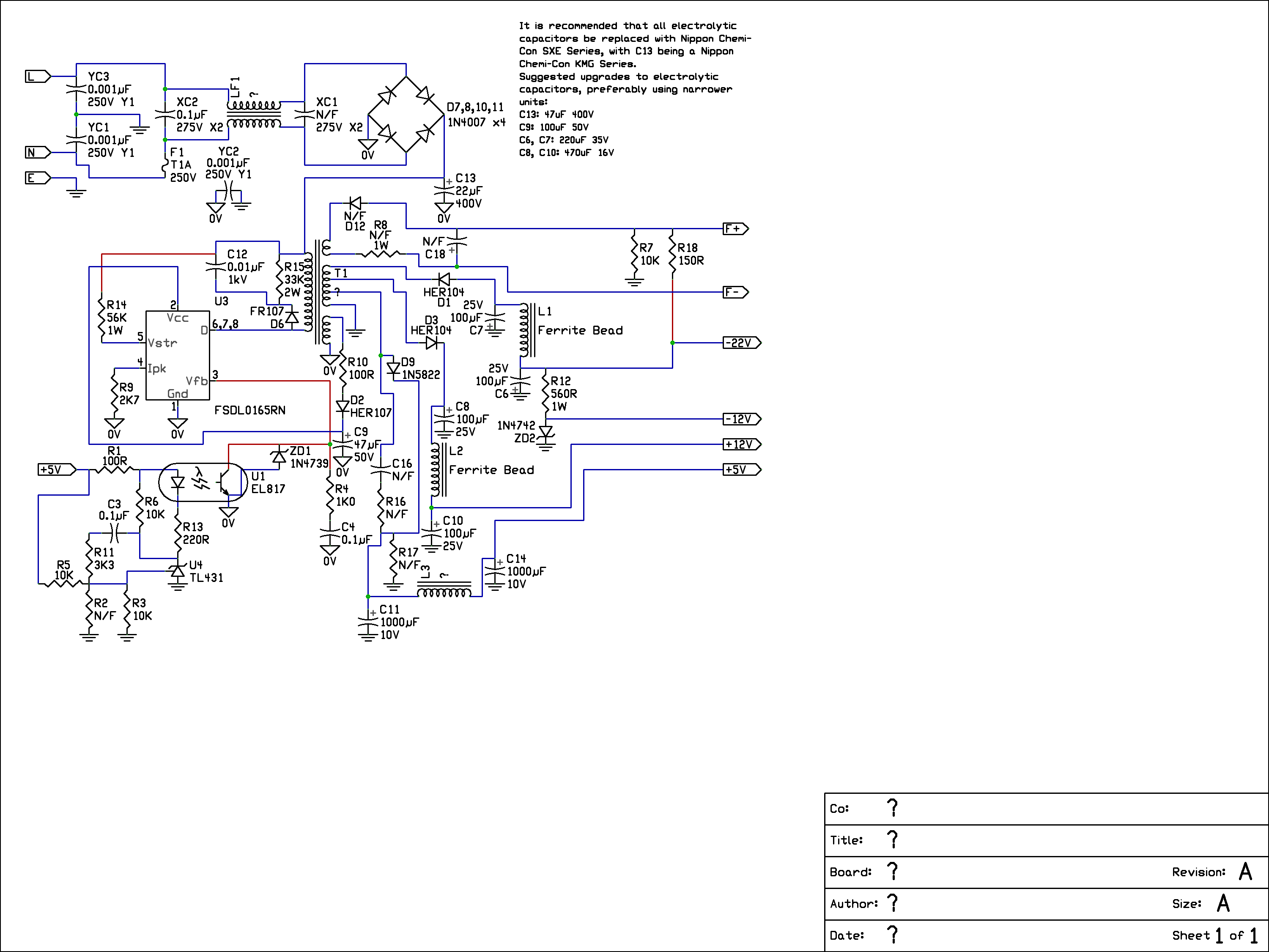1269x952 pixels.
Task: Select the R18 150R resistor
Action: (x=672, y=254)
